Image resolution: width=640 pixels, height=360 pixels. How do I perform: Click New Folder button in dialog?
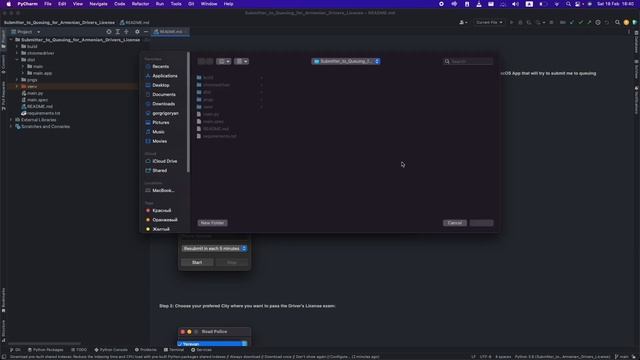(x=213, y=223)
